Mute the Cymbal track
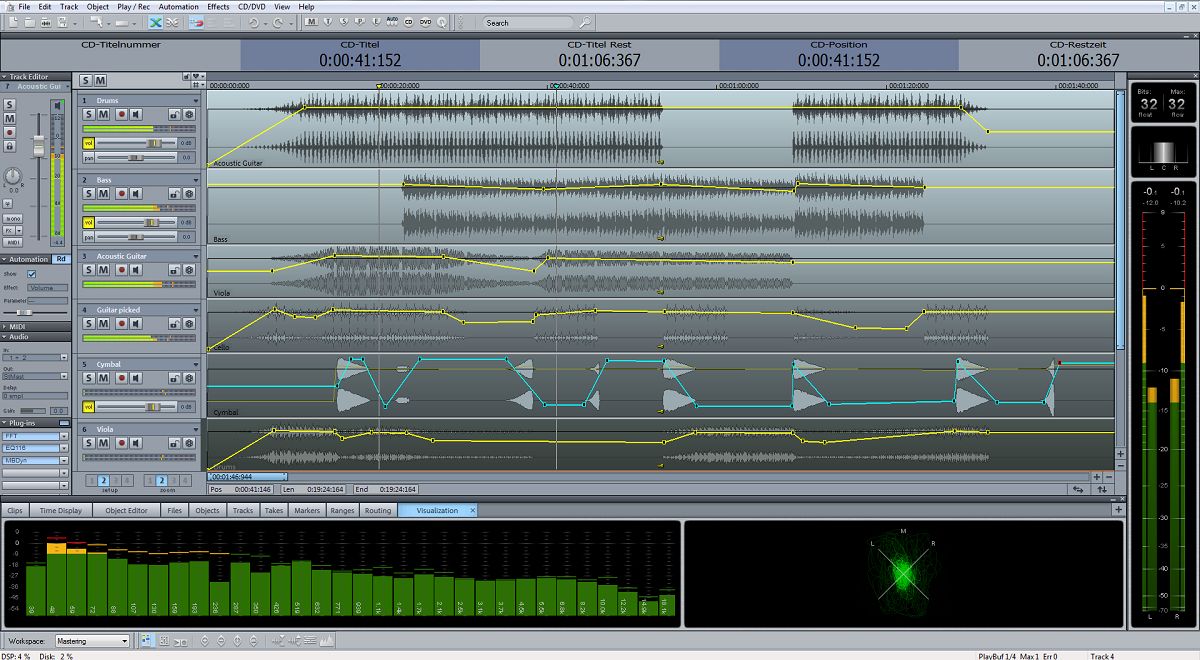1200x660 pixels. 103,378
